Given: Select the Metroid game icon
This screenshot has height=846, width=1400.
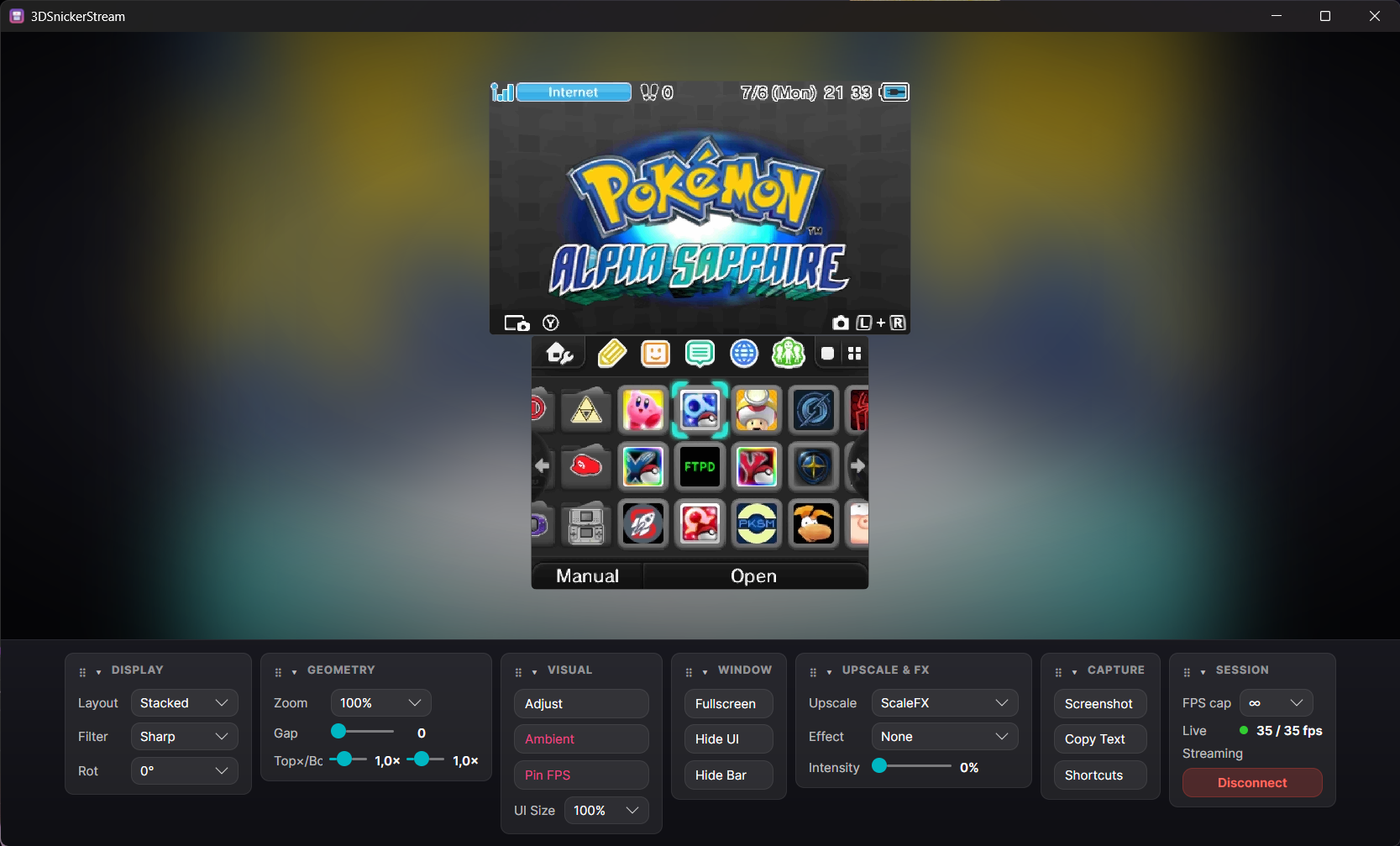Looking at the screenshot, I should [814, 410].
